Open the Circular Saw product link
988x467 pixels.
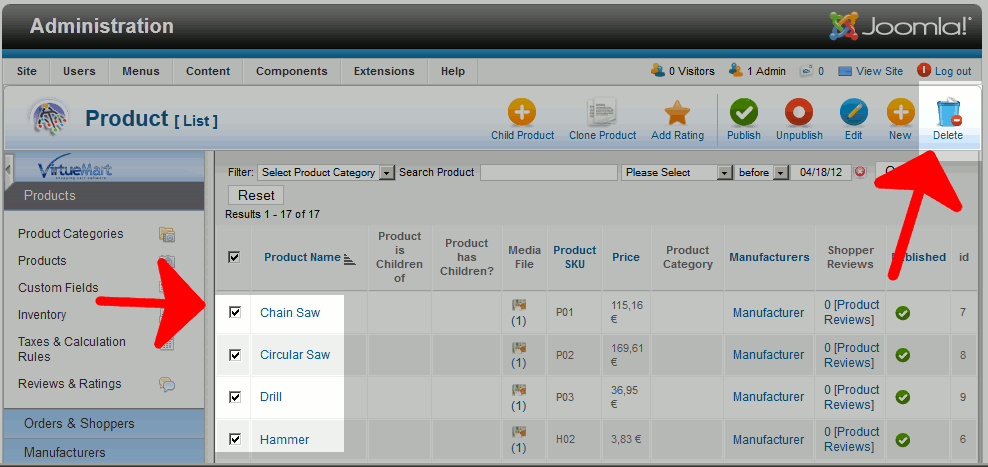click(295, 355)
